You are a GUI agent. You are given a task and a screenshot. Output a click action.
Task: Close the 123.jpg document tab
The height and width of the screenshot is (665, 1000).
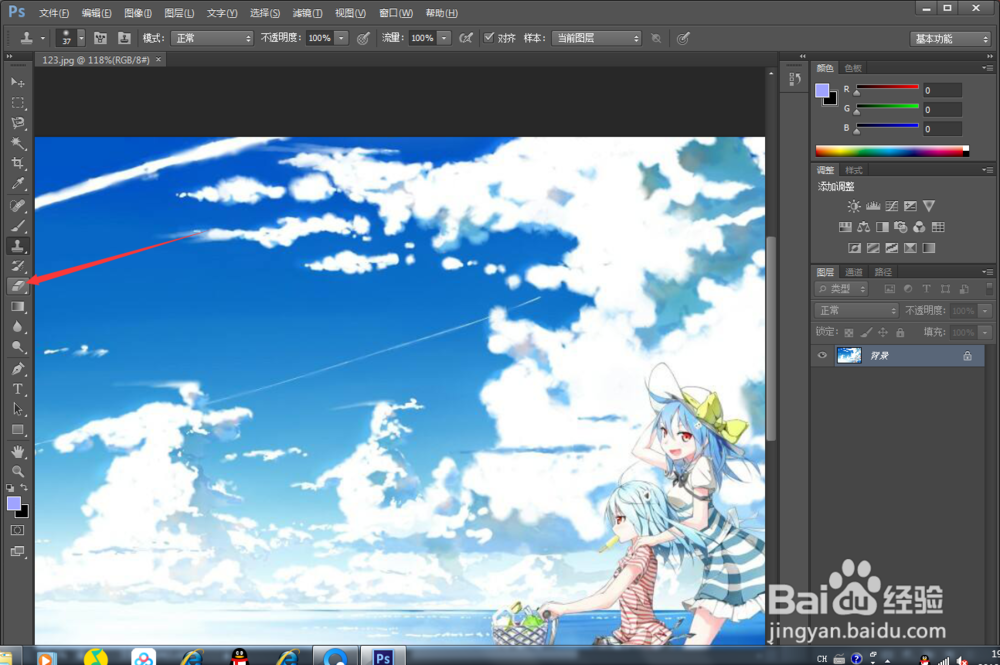(158, 59)
